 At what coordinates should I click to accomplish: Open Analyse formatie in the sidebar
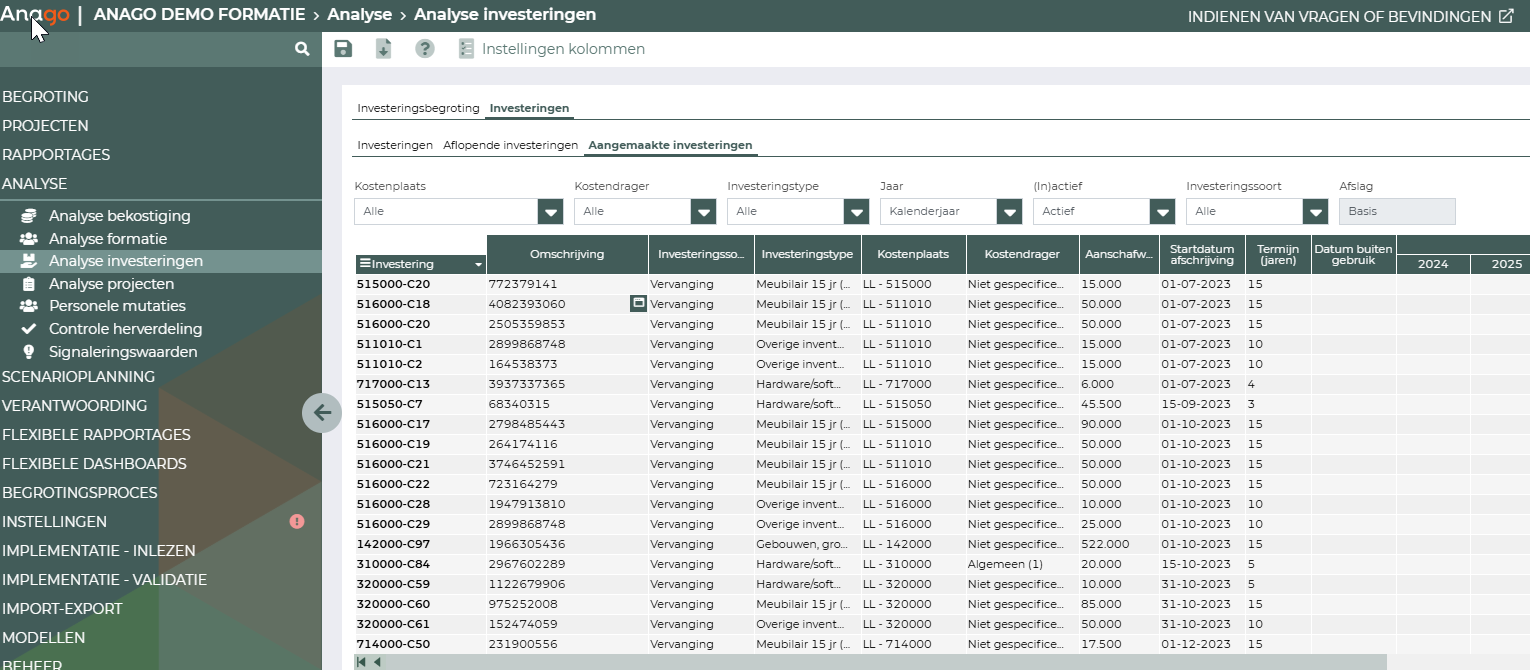pos(108,239)
